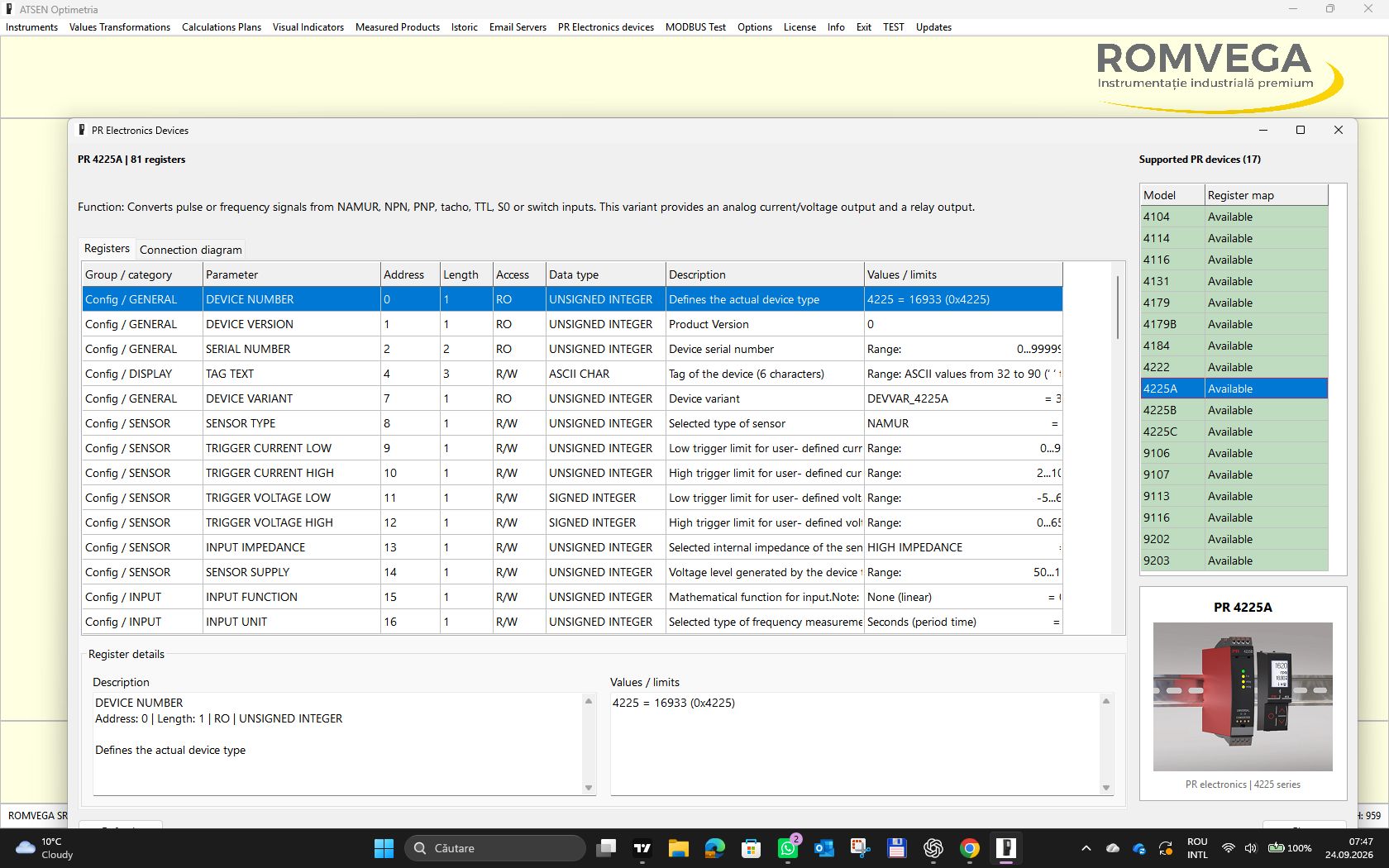Image resolution: width=1389 pixels, height=868 pixels.
Task: Open Outlook icon in taskbar
Action: coord(824,848)
